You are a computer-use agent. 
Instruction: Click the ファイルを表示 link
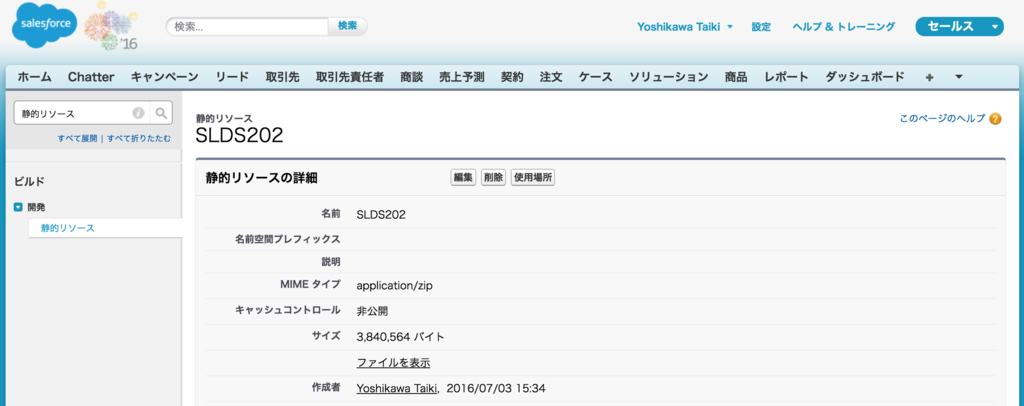pos(393,362)
